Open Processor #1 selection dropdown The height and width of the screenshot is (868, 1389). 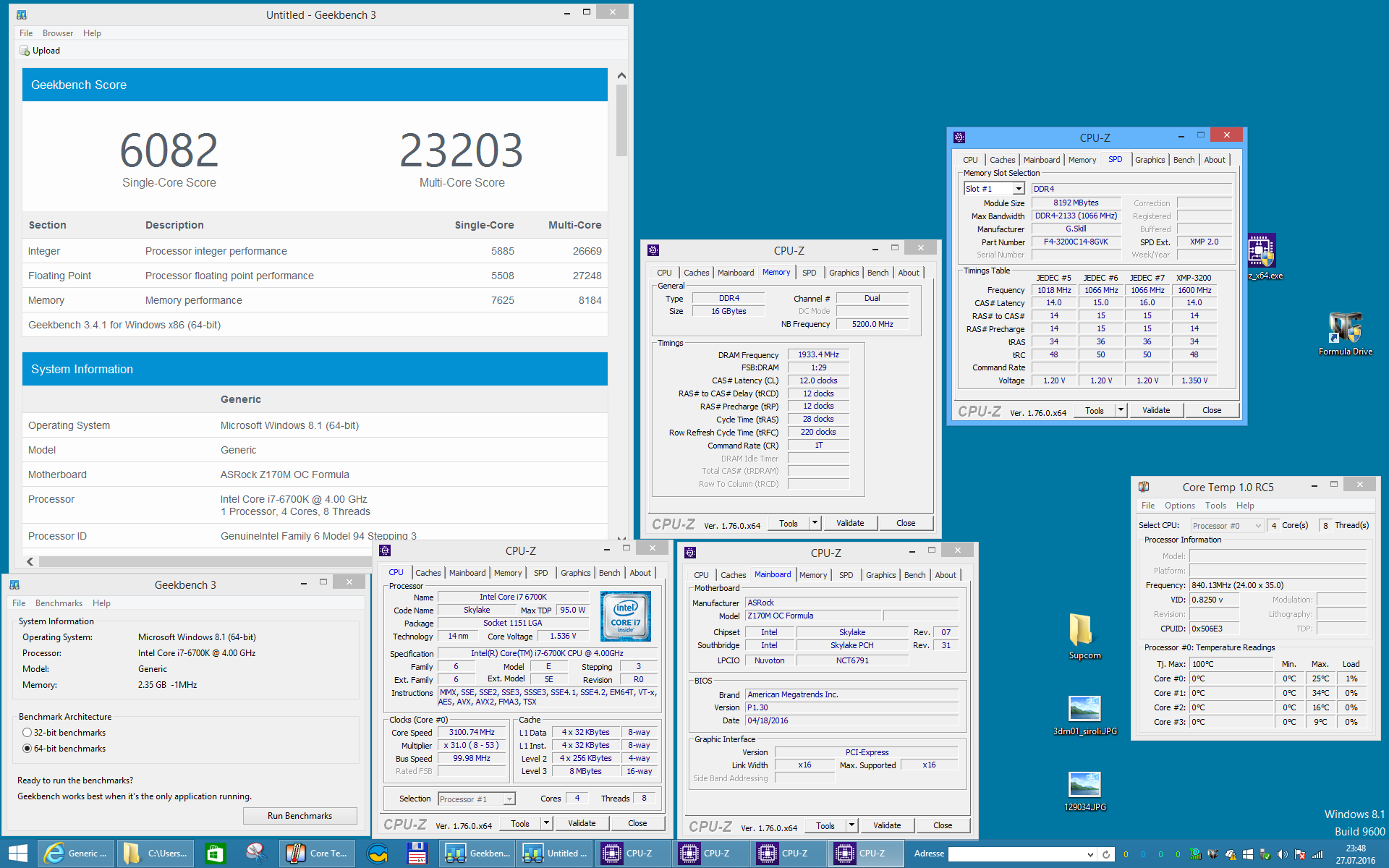pyautogui.click(x=477, y=799)
